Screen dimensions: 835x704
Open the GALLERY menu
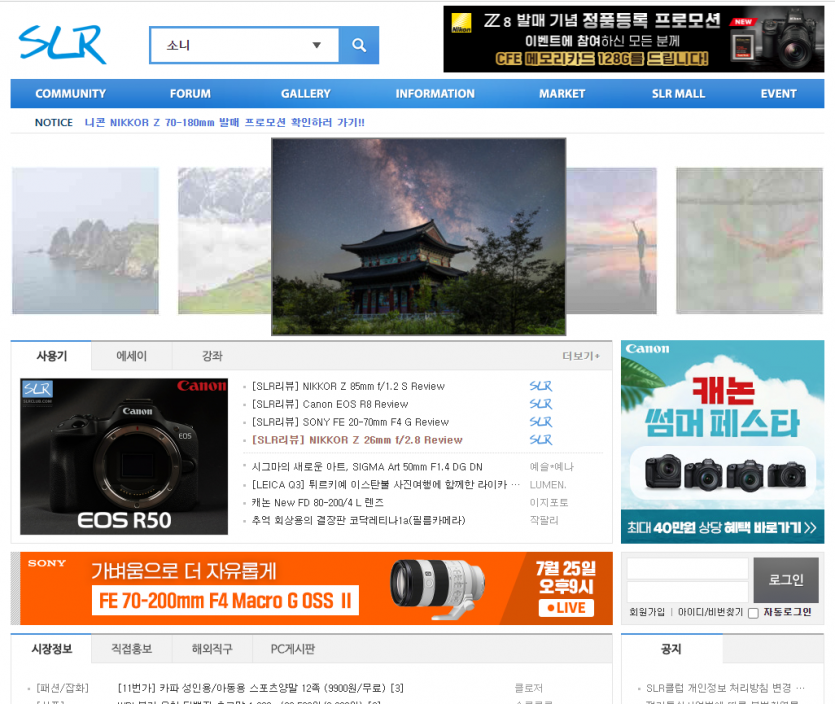306,94
